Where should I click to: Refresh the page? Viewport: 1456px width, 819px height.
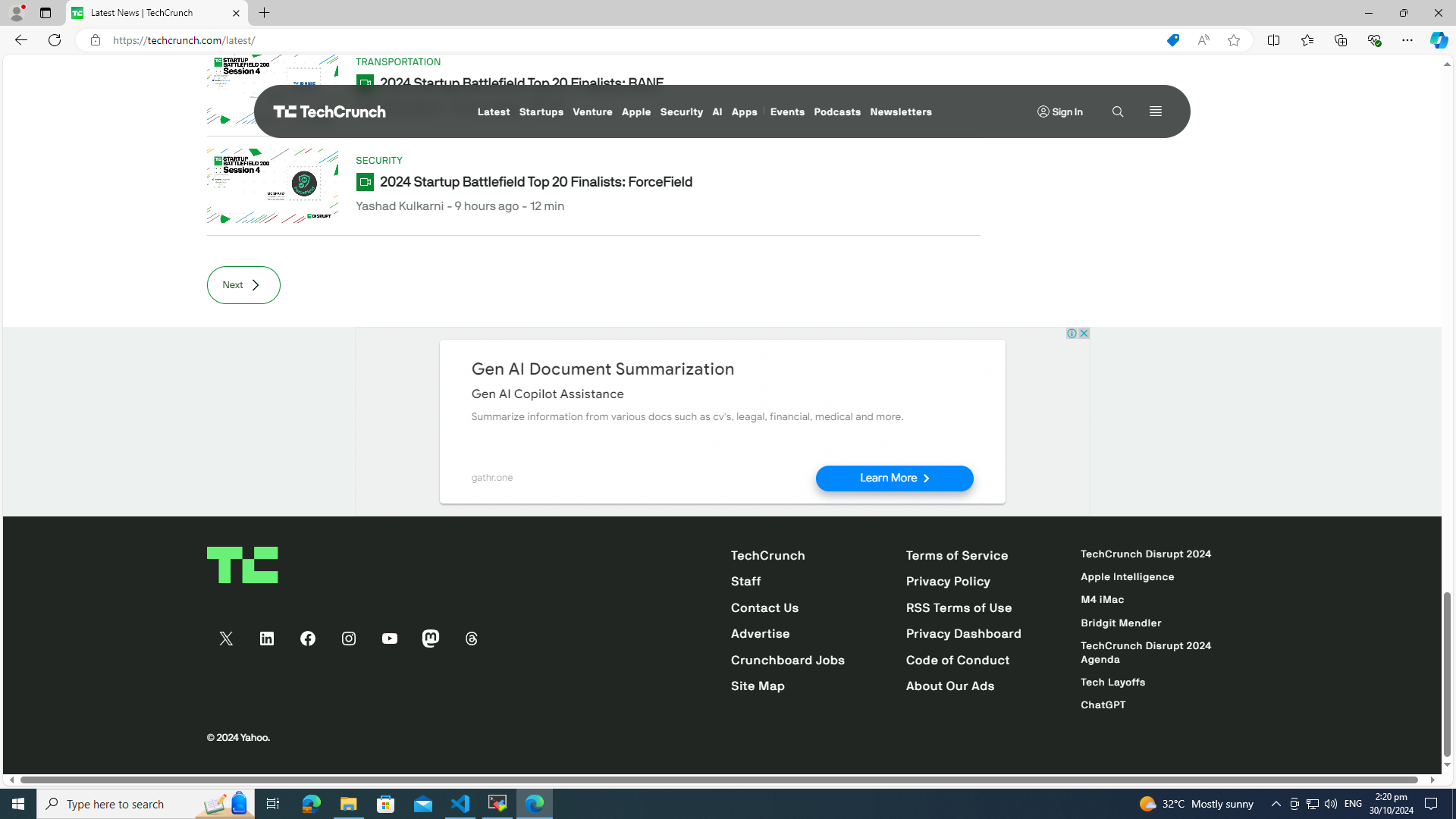(55, 40)
